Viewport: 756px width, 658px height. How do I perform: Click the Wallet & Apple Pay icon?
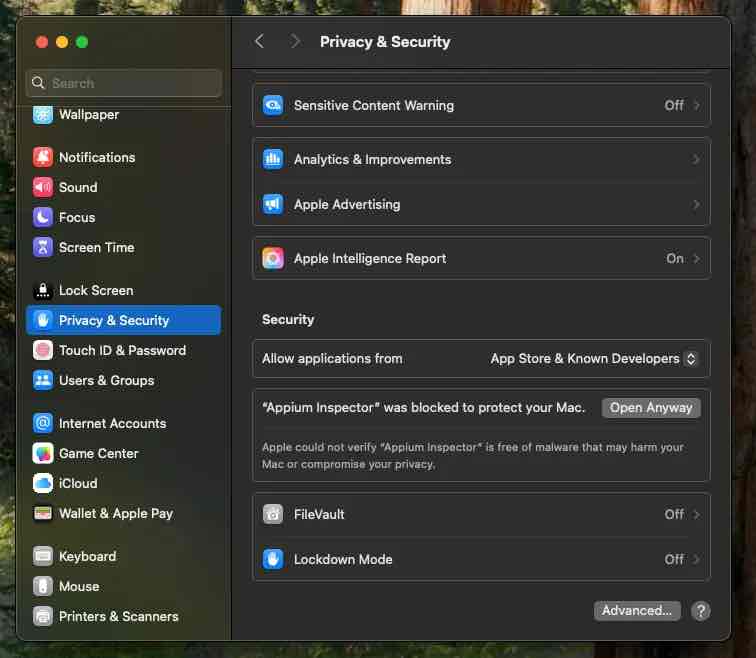tap(43, 513)
